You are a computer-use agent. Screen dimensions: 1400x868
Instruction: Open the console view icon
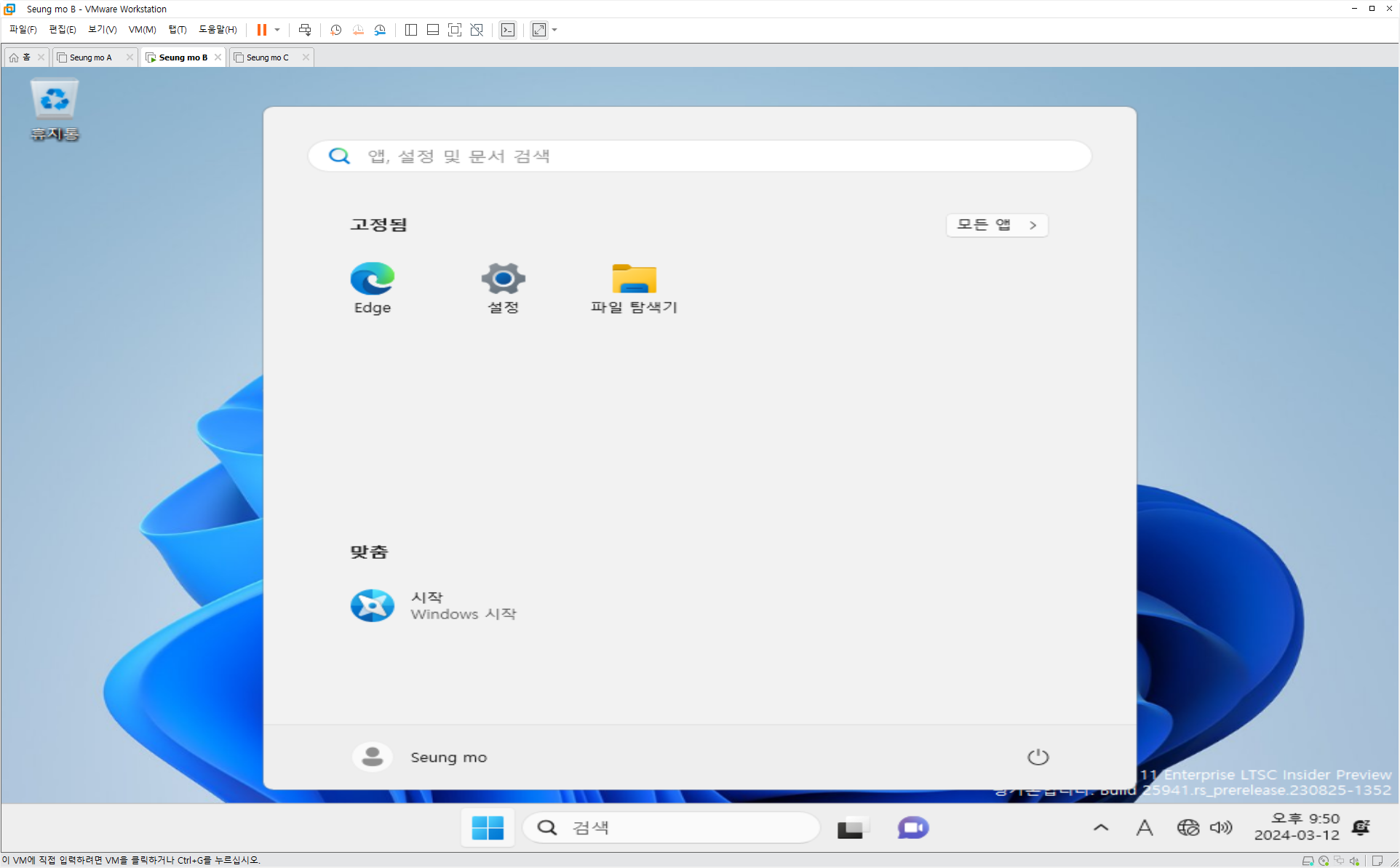coord(508,30)
